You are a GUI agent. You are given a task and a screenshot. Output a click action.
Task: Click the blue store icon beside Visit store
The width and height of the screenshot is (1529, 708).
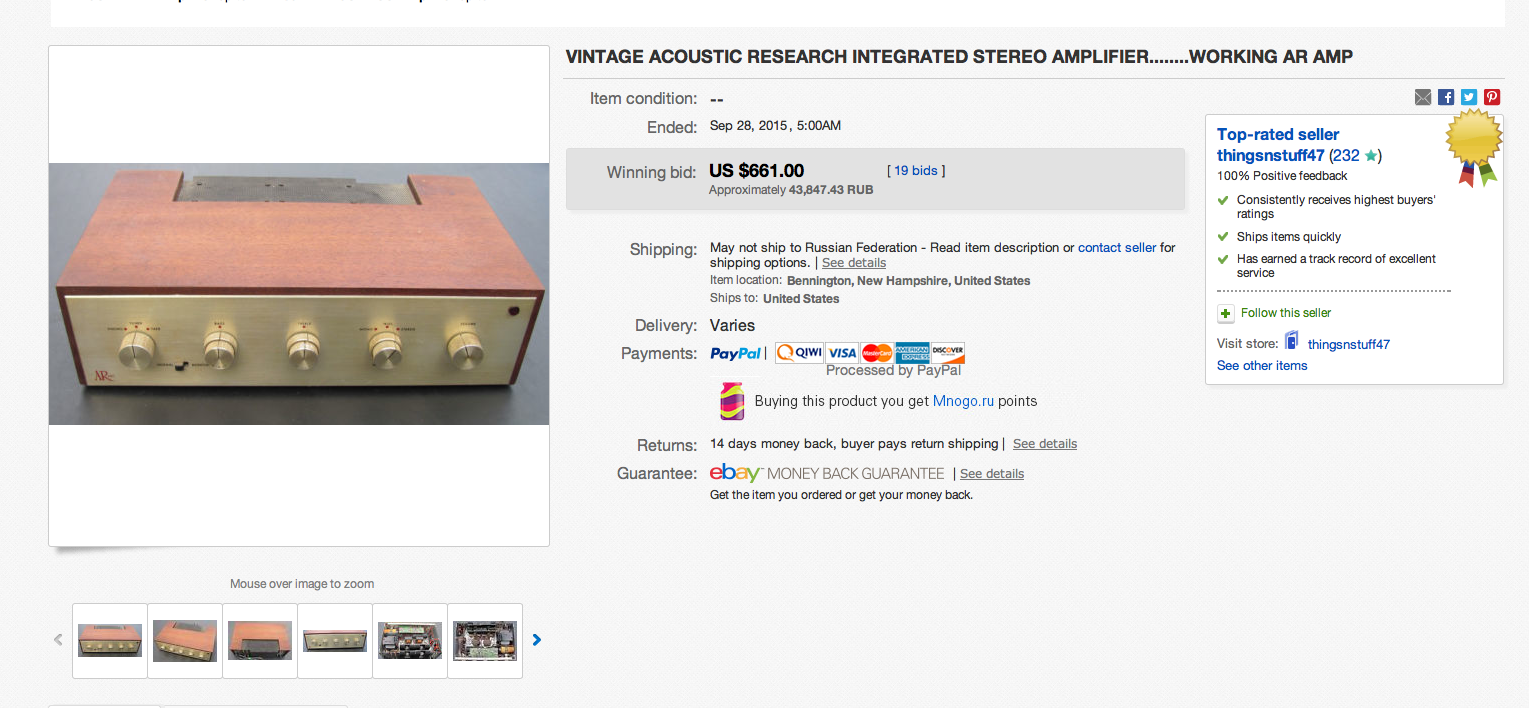[x=1292, y=341]
